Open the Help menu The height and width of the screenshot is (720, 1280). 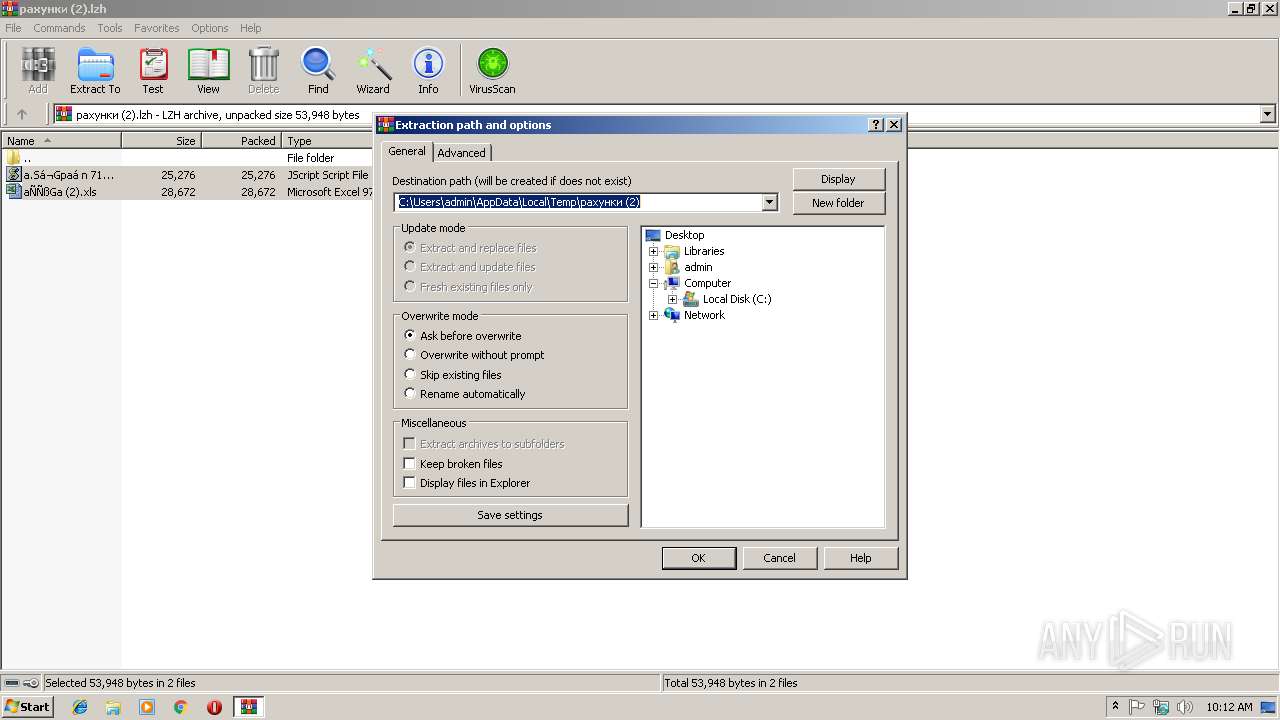(251, 28)
